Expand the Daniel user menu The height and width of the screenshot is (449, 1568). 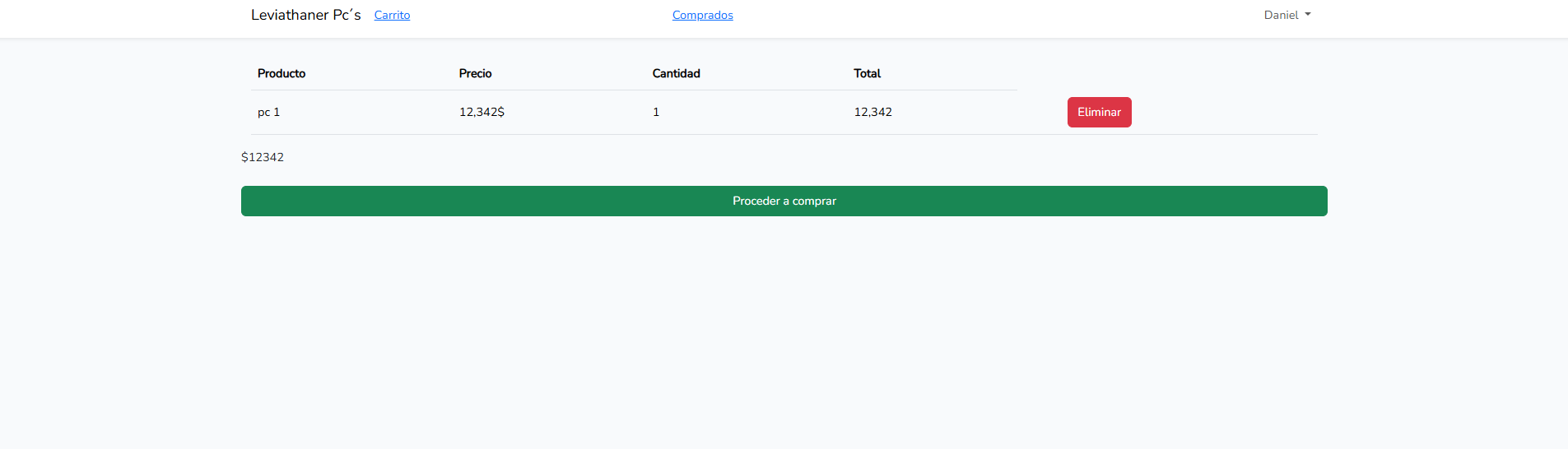pos(1287,15)
